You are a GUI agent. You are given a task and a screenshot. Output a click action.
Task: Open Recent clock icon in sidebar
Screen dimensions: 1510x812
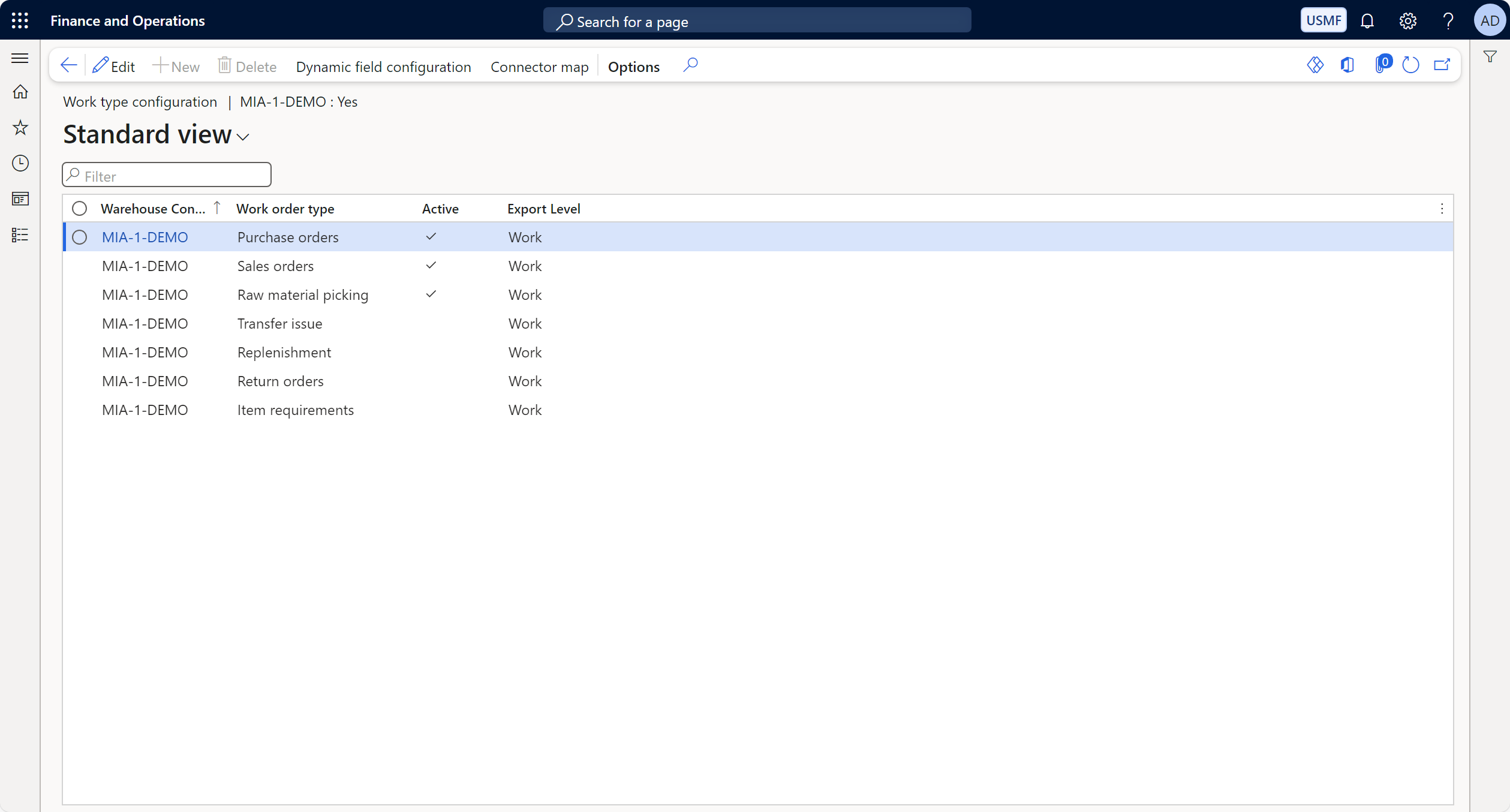pyautogui.click(x=20, y=163)
